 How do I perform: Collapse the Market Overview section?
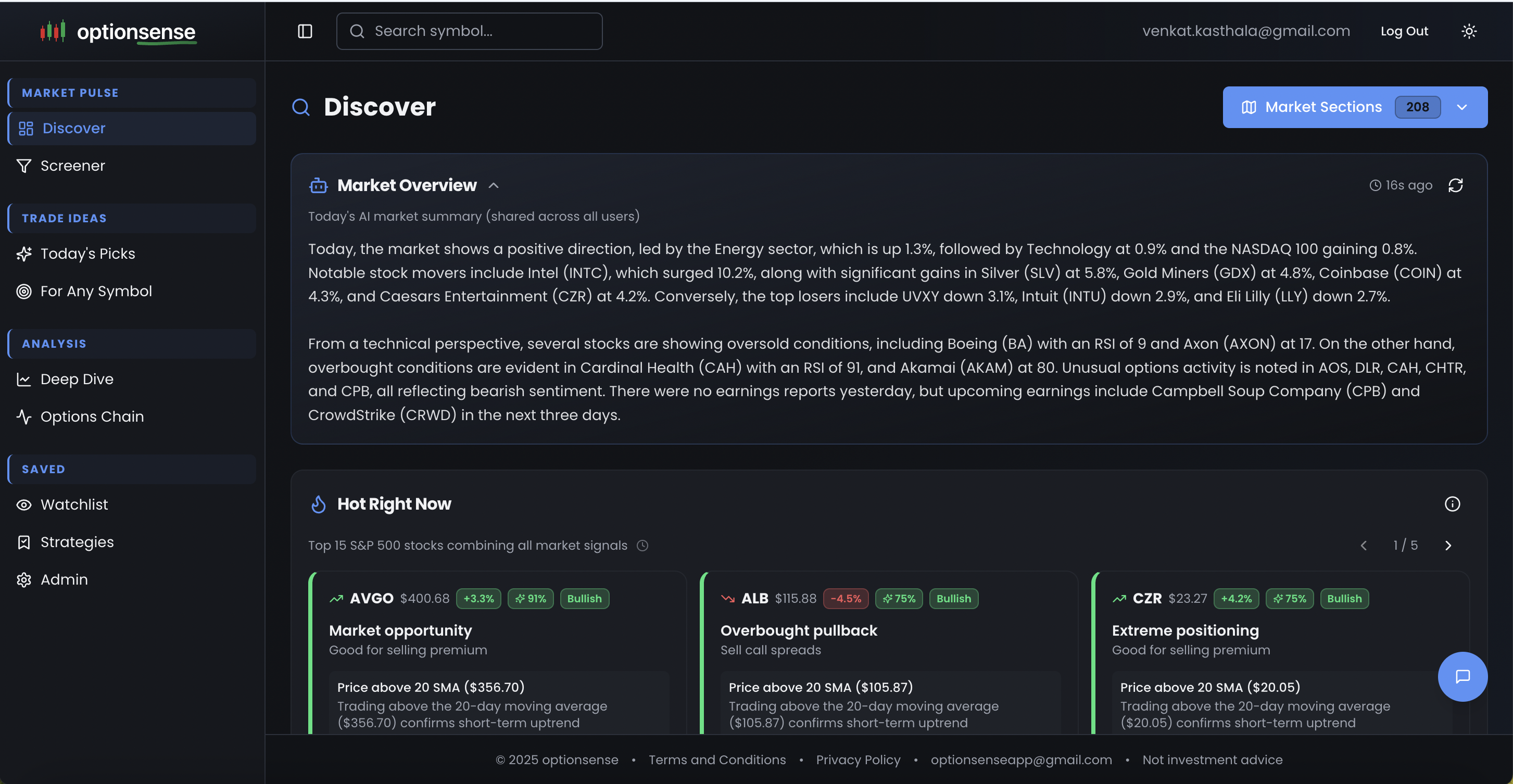(x=494, y=185)
